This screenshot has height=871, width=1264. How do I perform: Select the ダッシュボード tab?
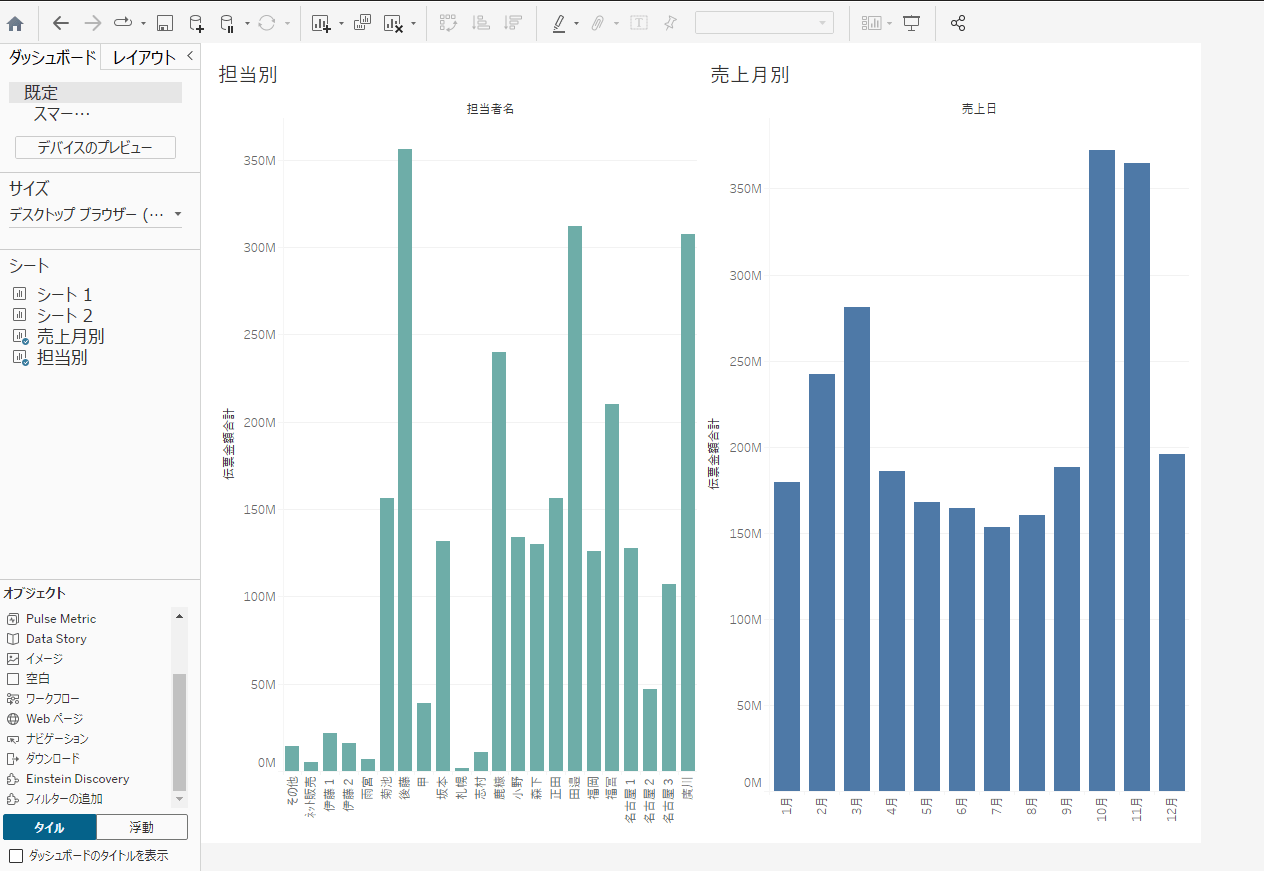(52, 58)
